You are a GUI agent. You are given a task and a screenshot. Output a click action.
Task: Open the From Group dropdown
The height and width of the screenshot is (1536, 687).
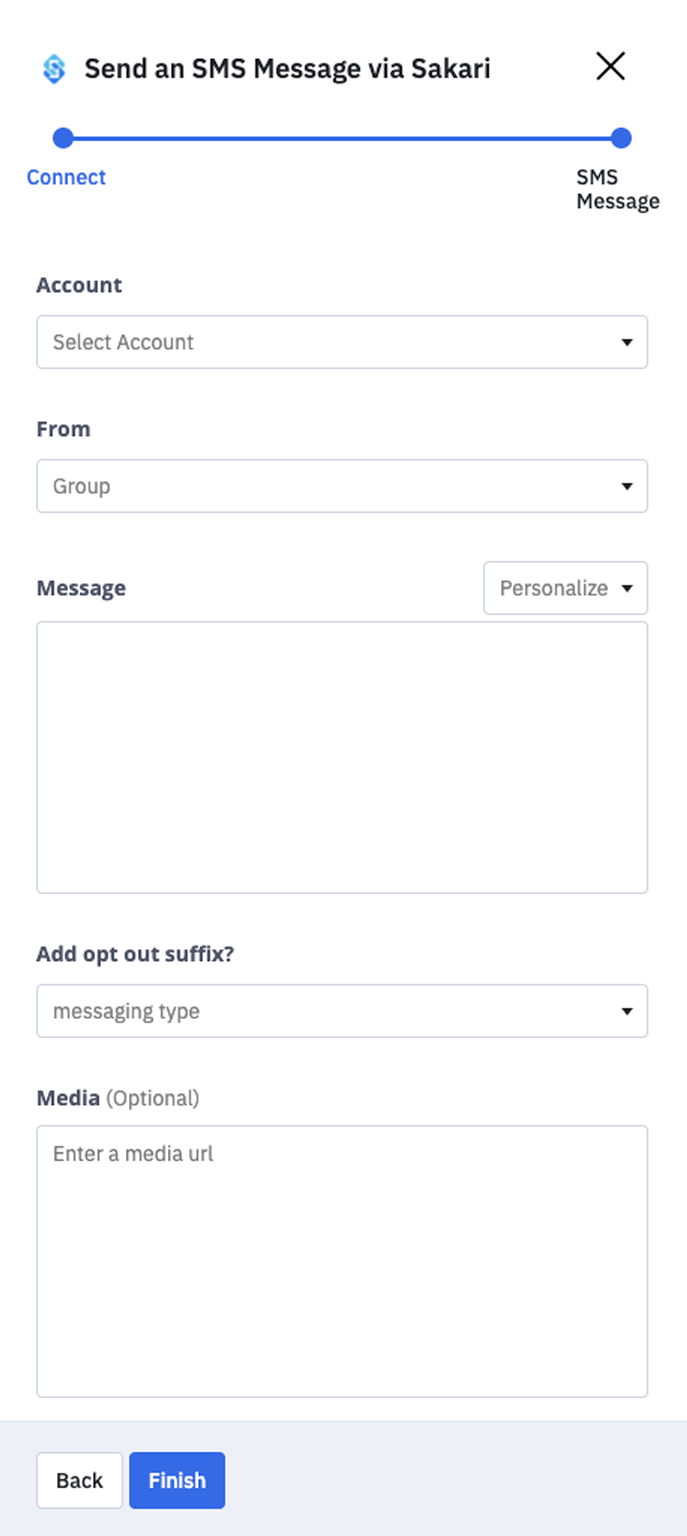click(x=342, y=486)
